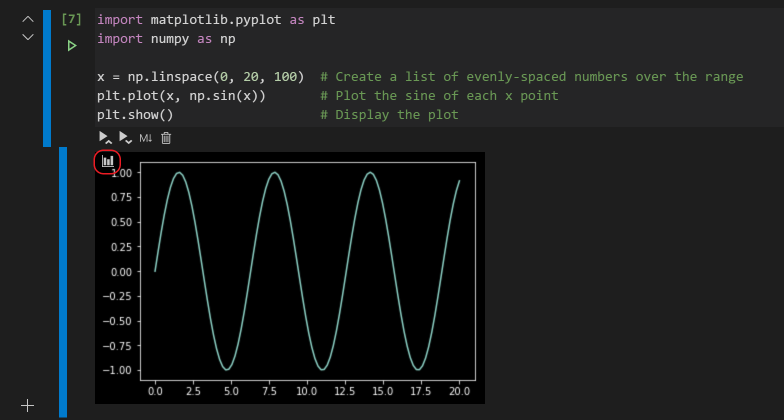Open the plot in the plot viewer
The width and height of the screenshot is (784, 420).
(107, 161)
